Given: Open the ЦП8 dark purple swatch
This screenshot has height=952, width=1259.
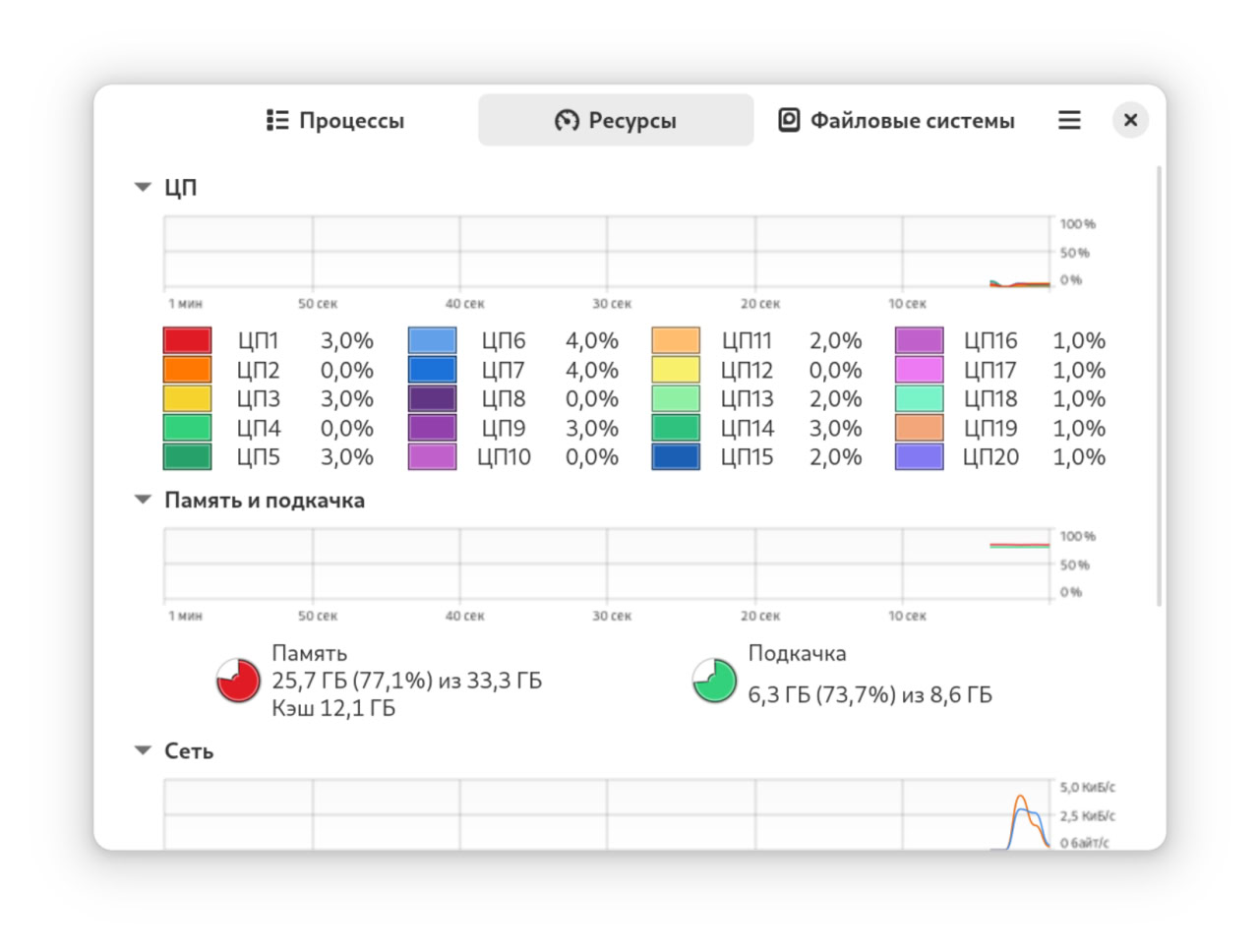Looking at the screenshot, I should (432, 398).
